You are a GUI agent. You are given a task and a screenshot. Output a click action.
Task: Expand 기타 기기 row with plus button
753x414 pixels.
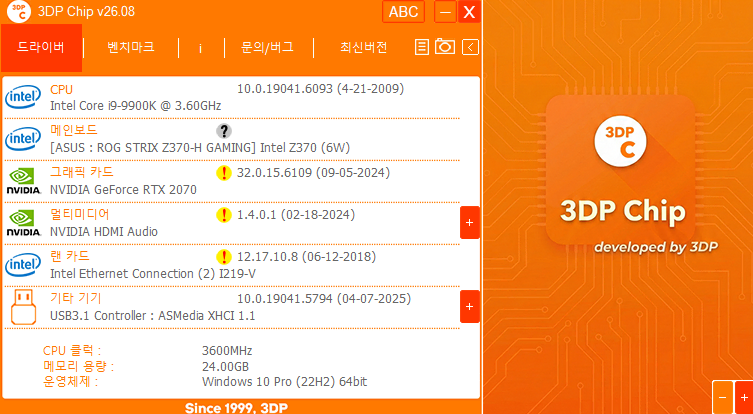coord(470,306)
